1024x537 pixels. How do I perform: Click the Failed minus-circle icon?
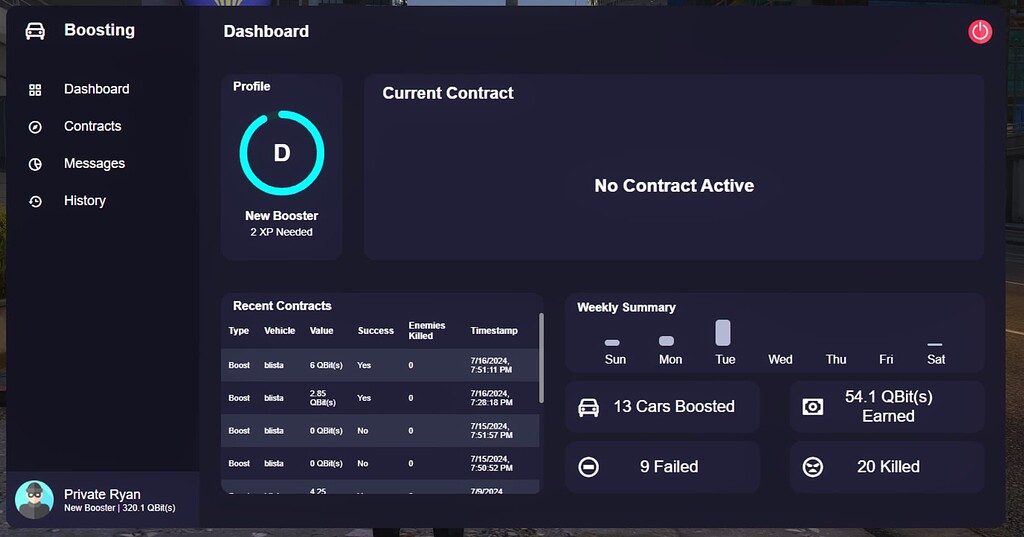(x=589, y=467)
